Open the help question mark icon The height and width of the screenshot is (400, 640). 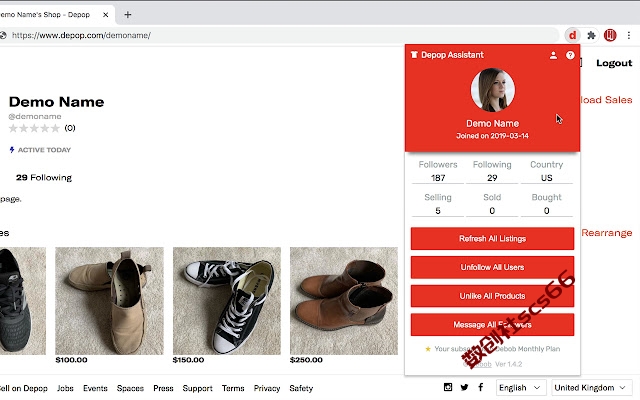[x=570, y=55]
